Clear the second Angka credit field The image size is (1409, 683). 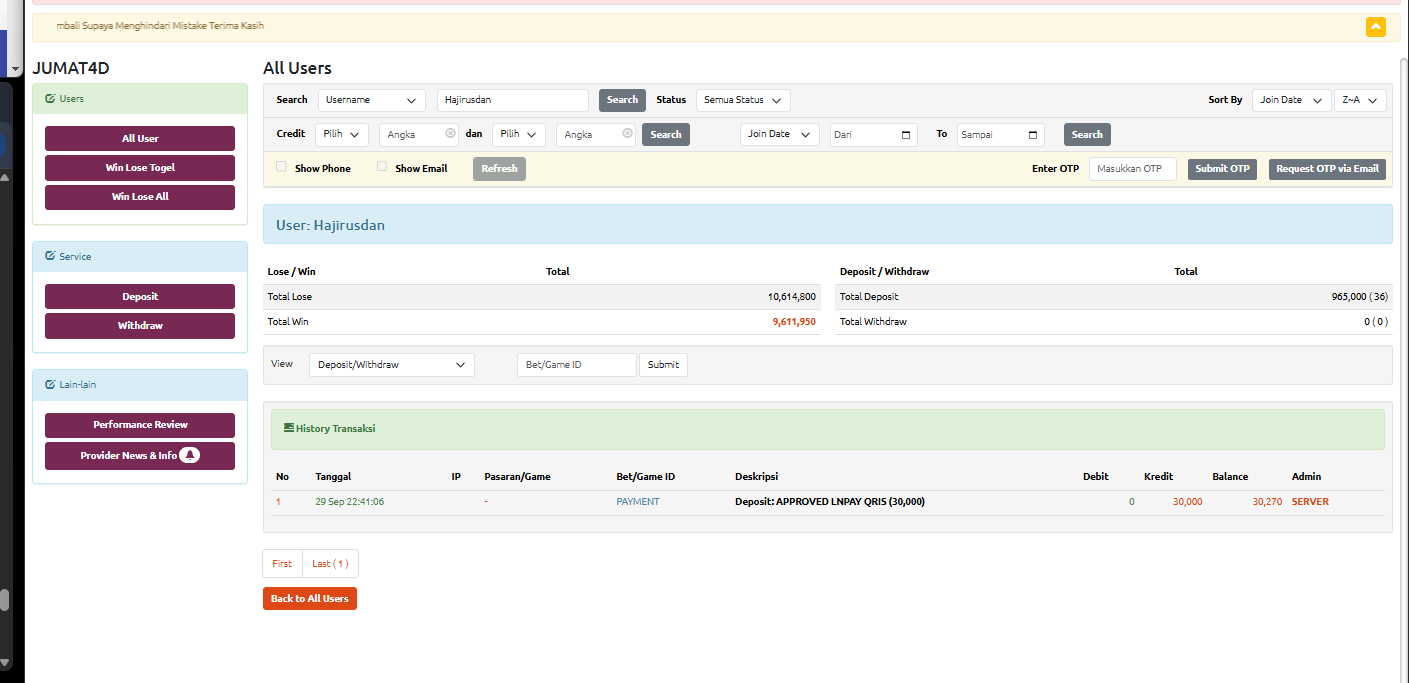[627, 134]
